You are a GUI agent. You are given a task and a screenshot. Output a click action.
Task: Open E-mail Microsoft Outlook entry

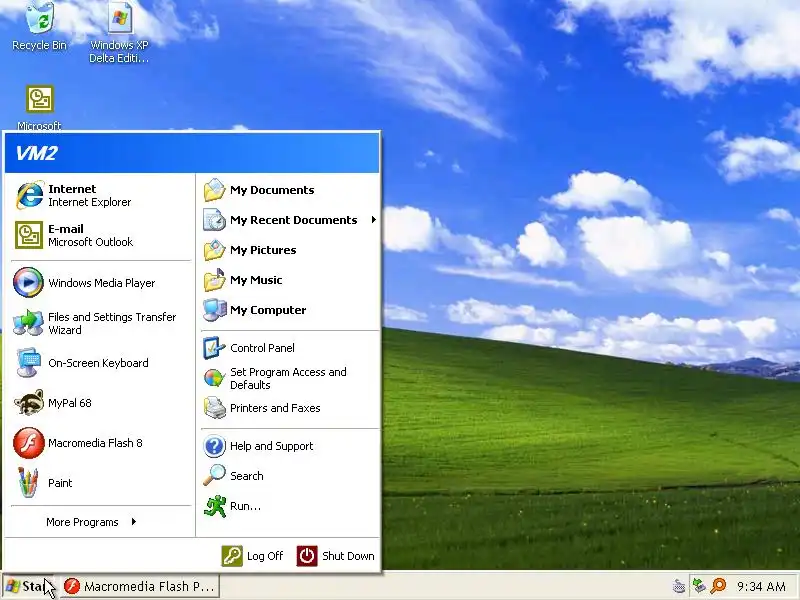click(x=100, y=235)
